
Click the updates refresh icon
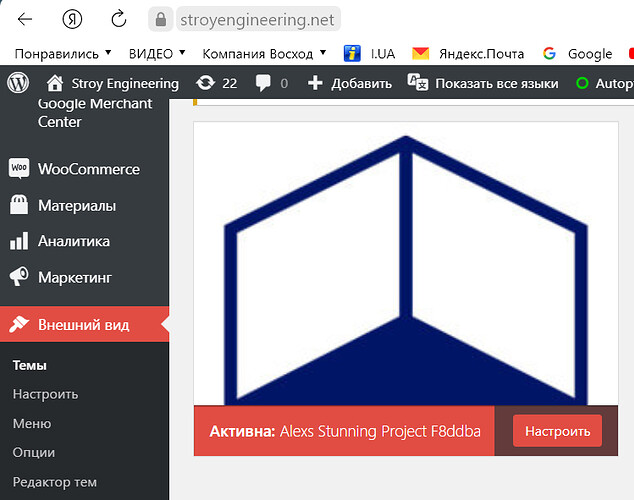pyautogui.click(x=205, y=83)
